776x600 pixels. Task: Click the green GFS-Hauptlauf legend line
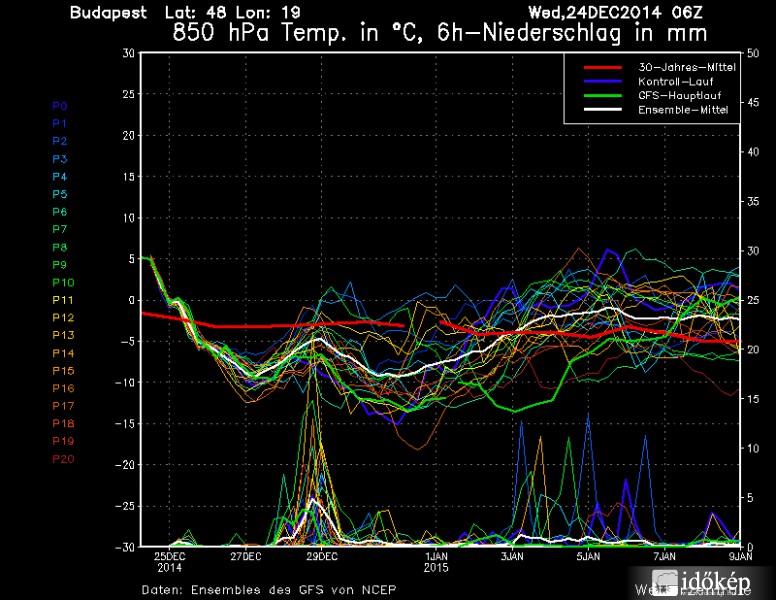pos(602,96)
